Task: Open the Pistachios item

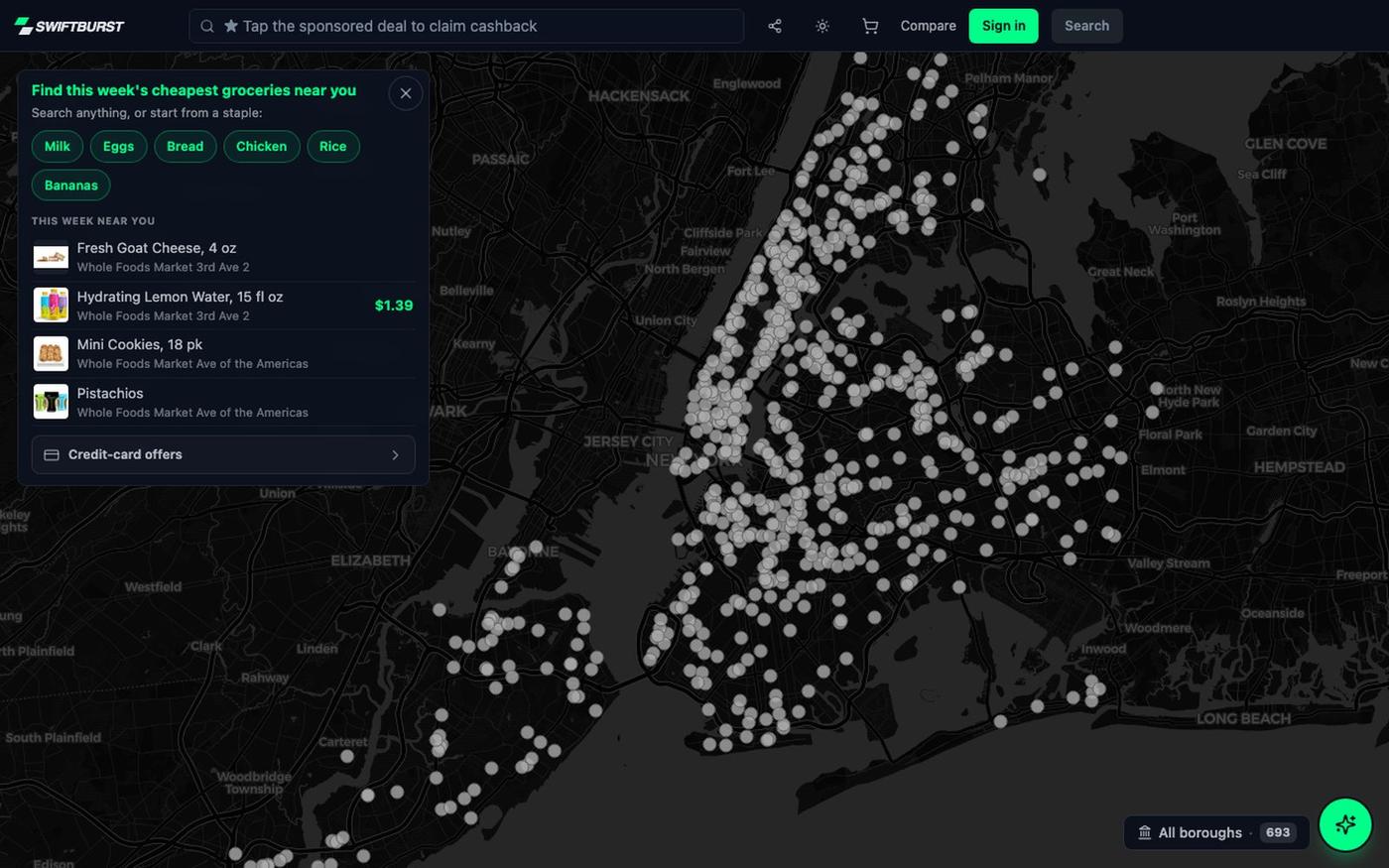Action: (x=223, y=402)
